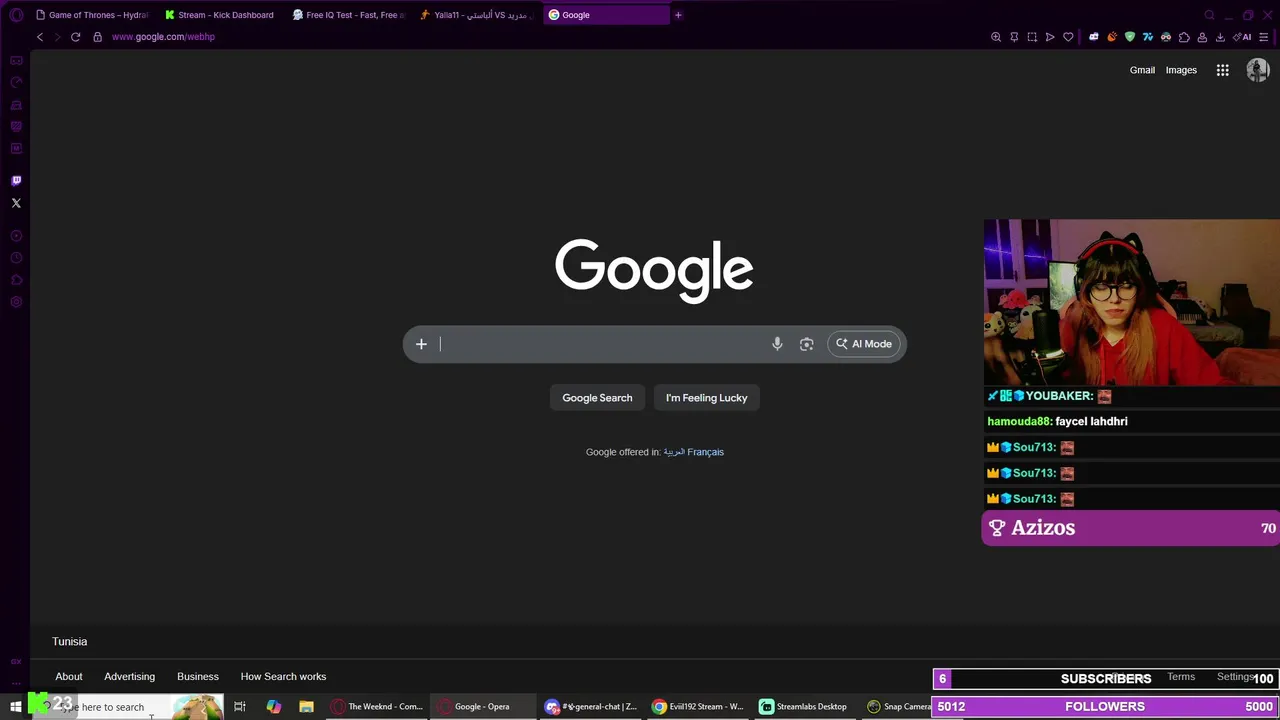Click the send/flow arrow icon
This screenshot has width=1280, height=720.
[1050, 37]
